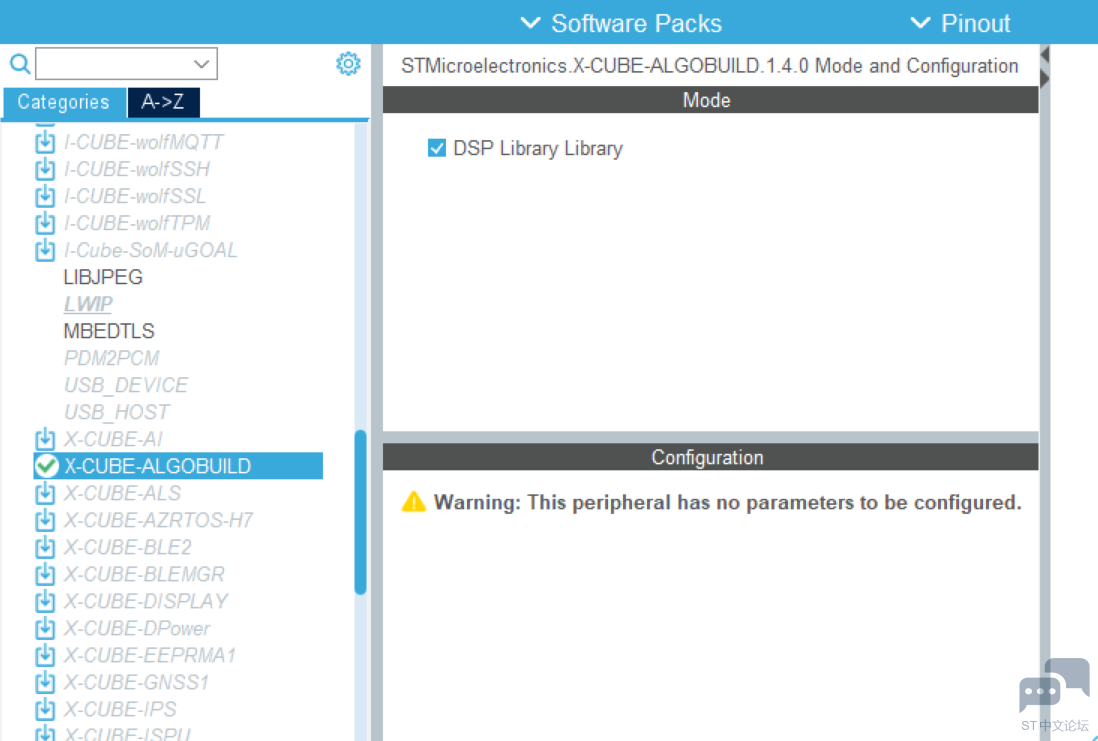Switch to the A->Z tab
Screen dimensions: 1098x741
(163, 102)
